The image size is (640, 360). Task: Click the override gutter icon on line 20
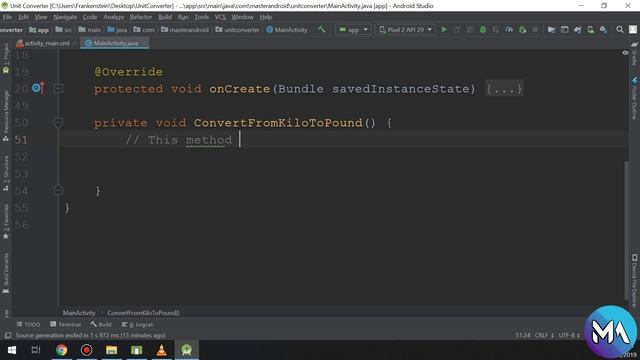(x=38, y=88)
